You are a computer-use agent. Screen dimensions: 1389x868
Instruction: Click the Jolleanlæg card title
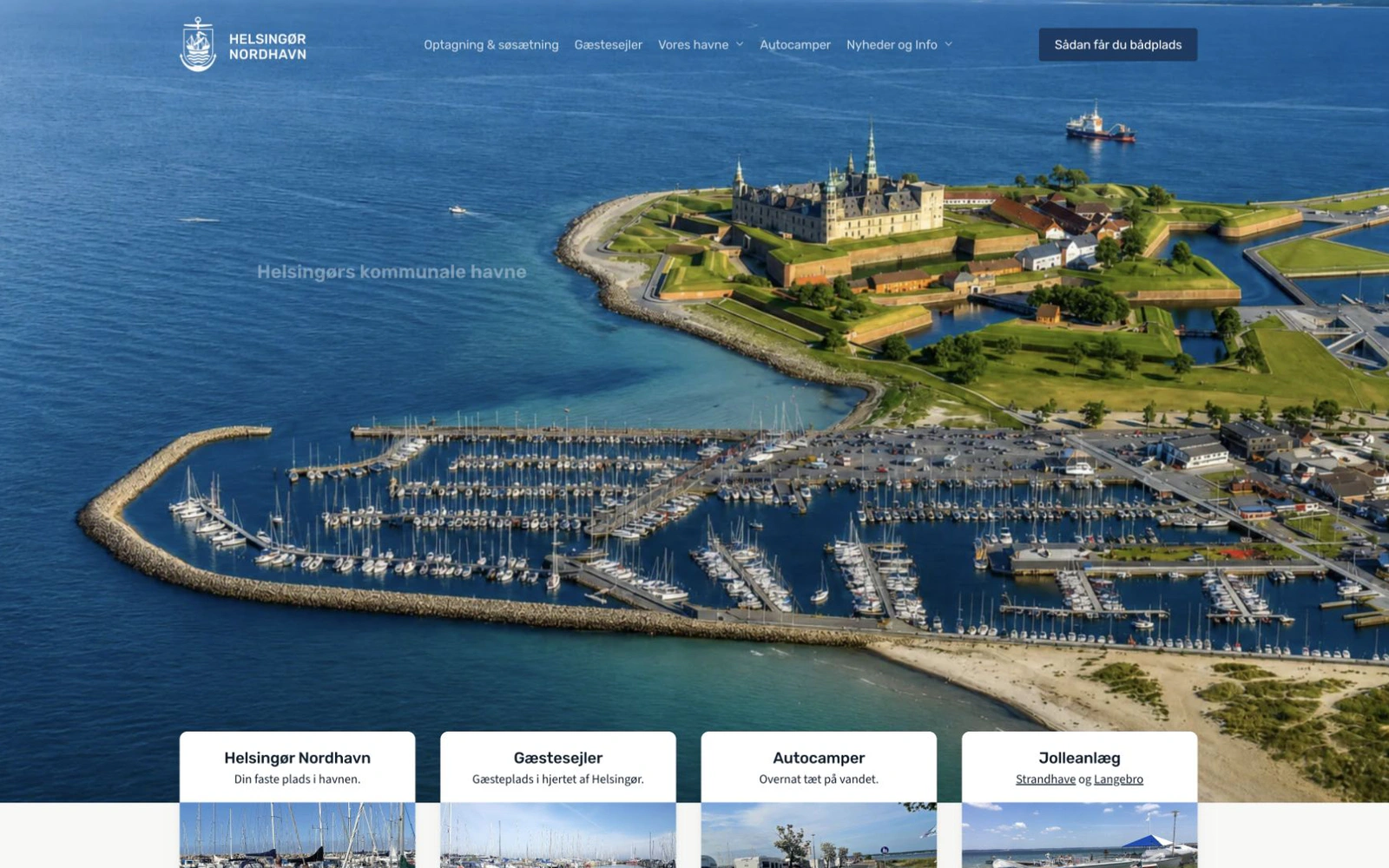click(x=1079, y=758)
